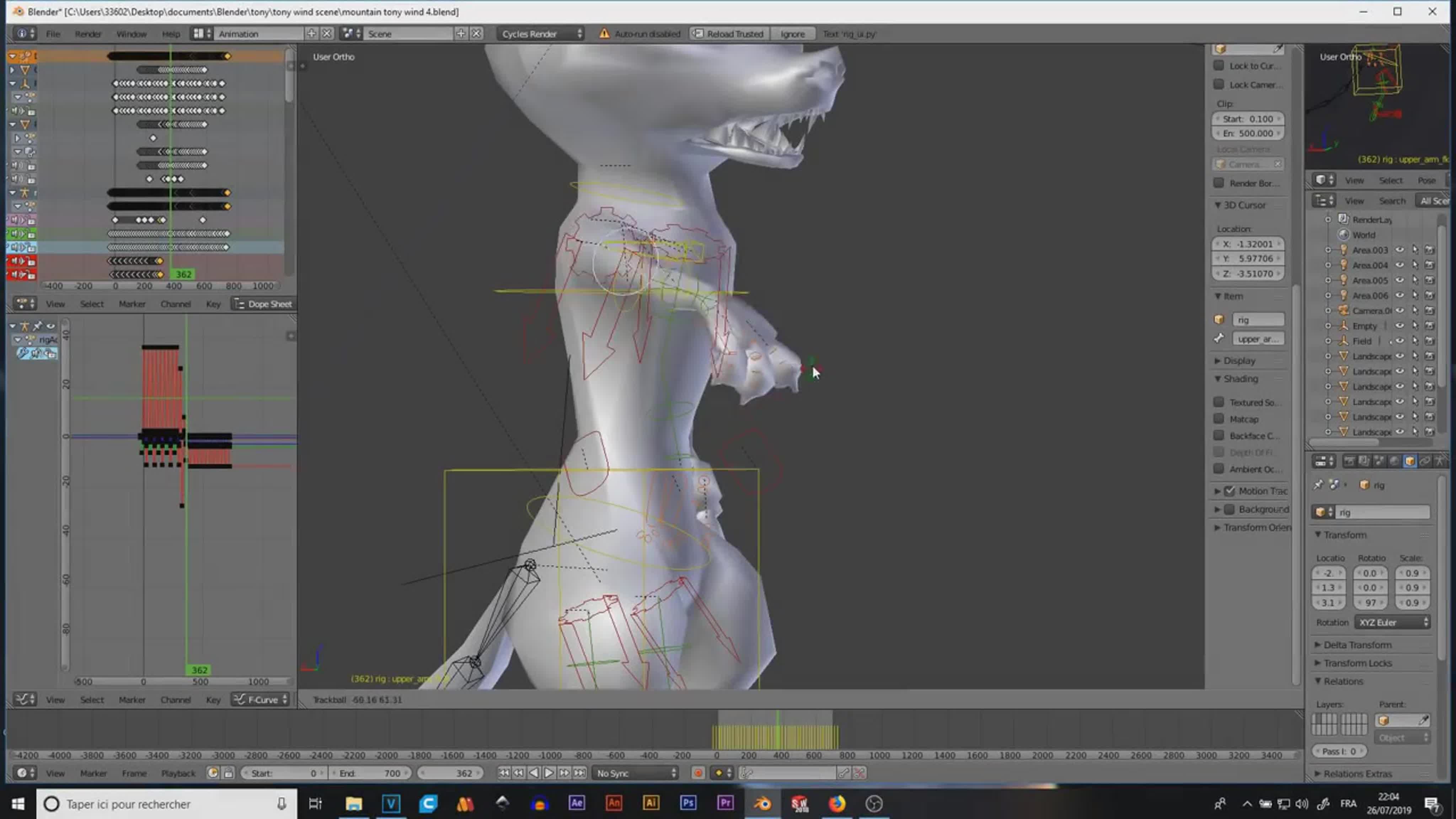
Task: Click the small 3D view editor type icon
Action: 1323,180
